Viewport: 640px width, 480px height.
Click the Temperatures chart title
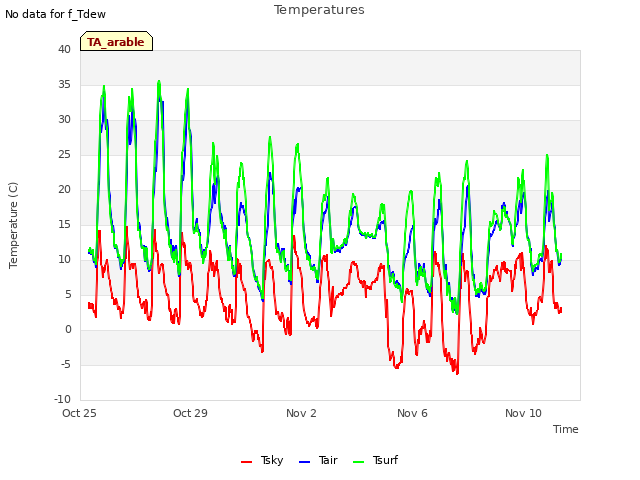point(319,10)
